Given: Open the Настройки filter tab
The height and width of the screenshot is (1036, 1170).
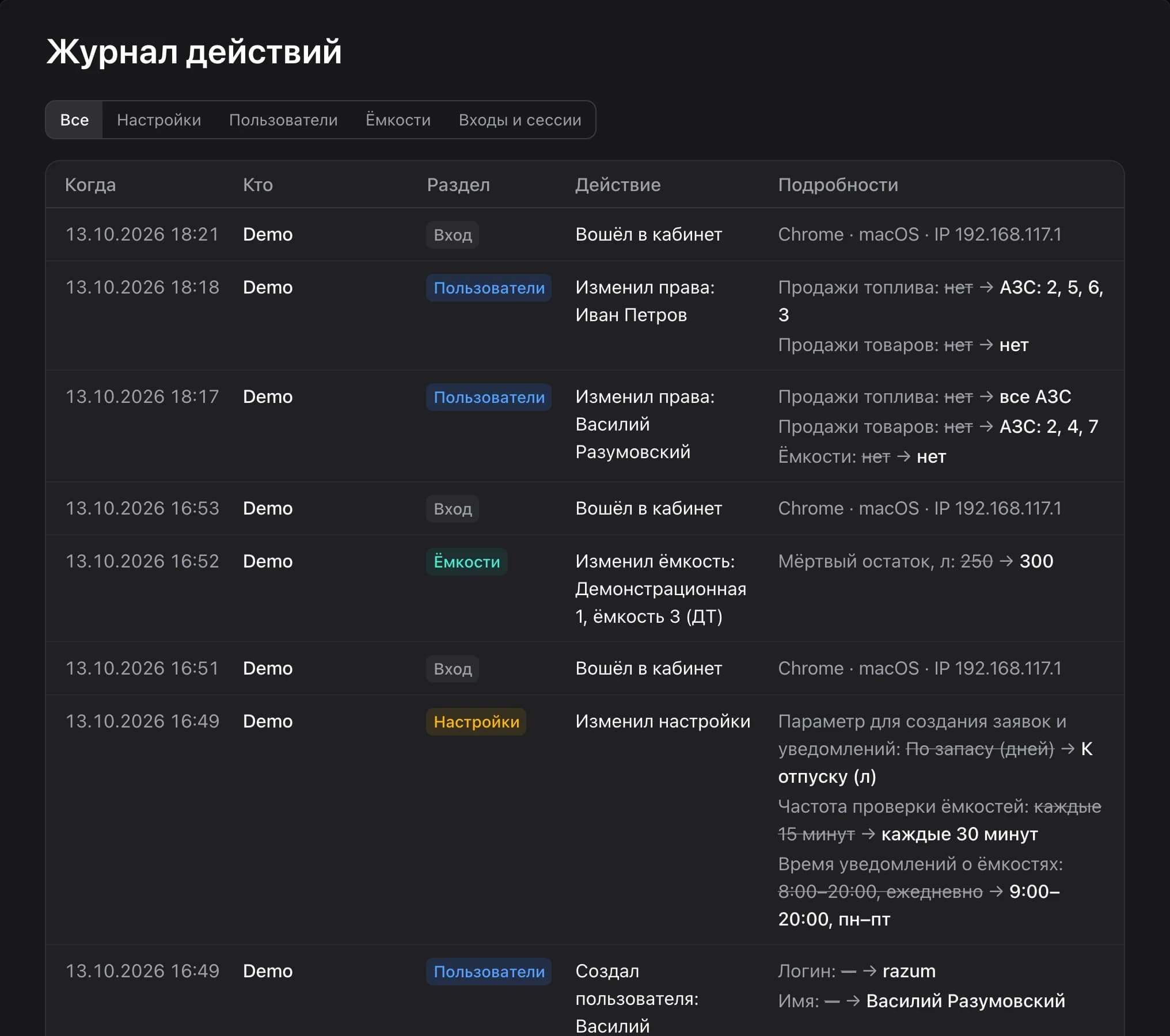Looking at the screenshot, I should (159, 120).
